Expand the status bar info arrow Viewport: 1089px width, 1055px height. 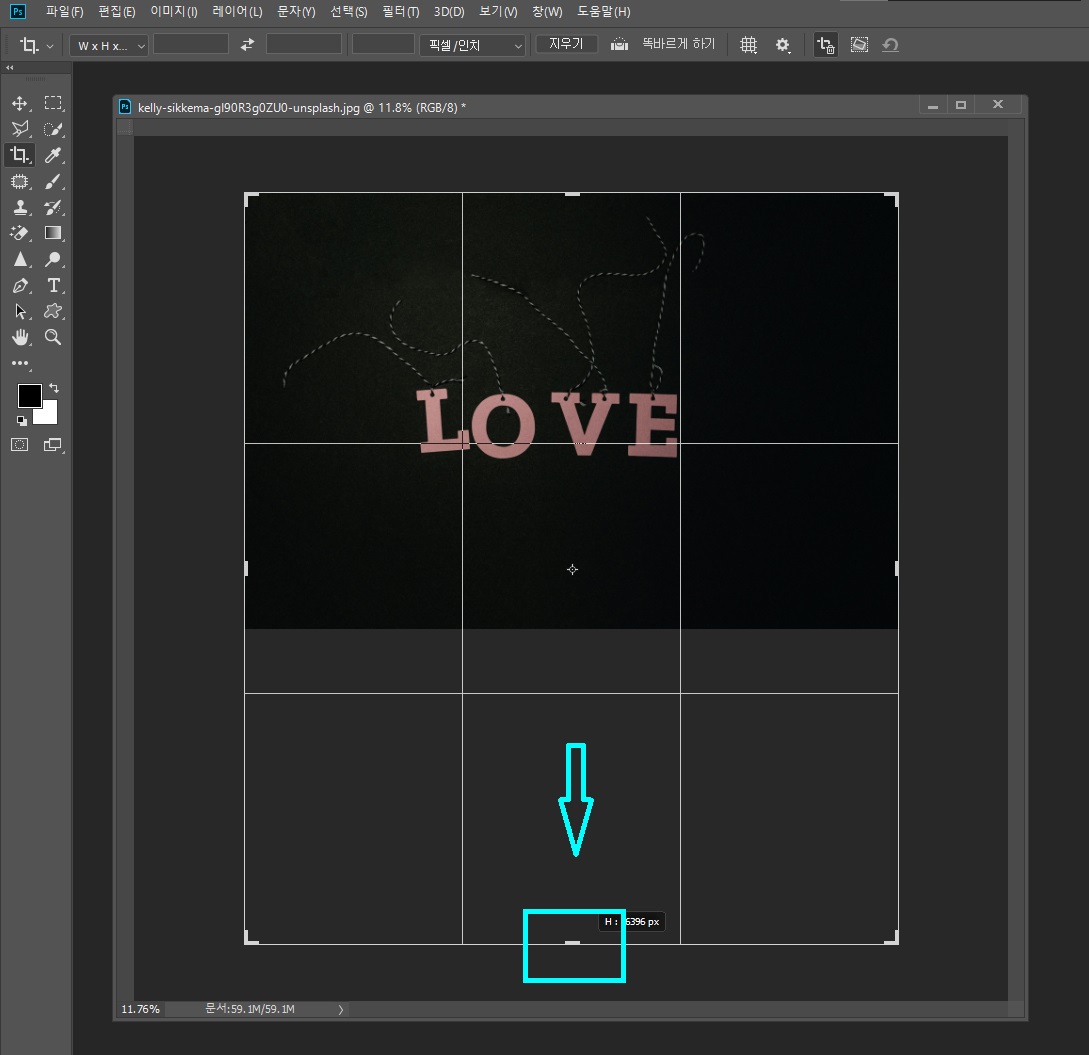tap(341, 1009)
